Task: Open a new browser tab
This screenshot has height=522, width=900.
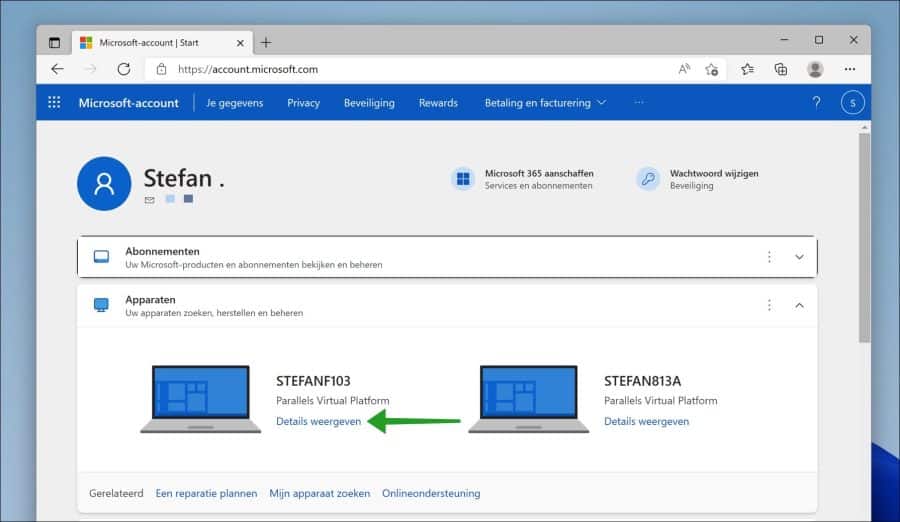Action: pyautogui.click(x=266, y=42)
